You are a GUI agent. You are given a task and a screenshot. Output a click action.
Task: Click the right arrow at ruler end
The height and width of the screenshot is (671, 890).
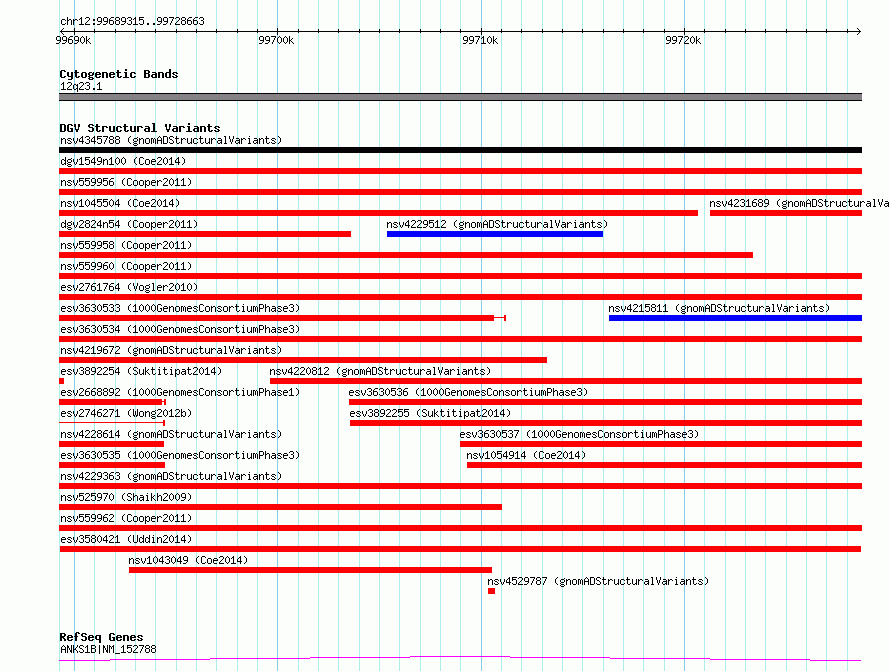pos(859,31)
